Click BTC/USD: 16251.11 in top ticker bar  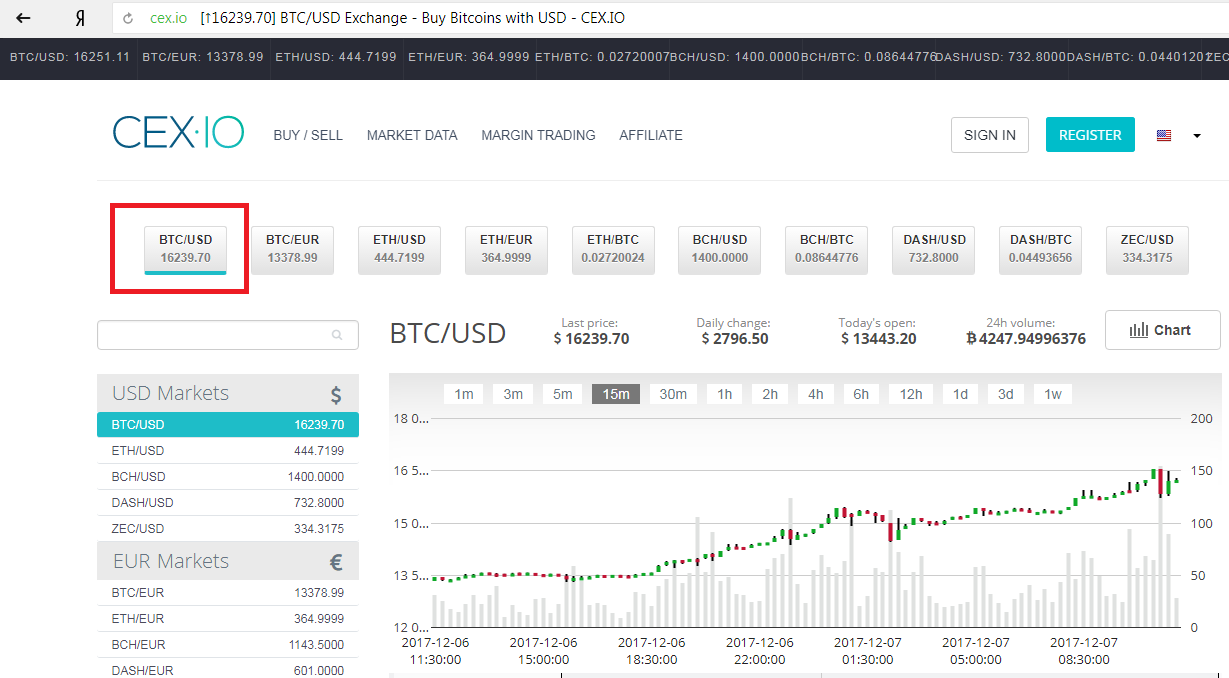(x=70, y=57)
